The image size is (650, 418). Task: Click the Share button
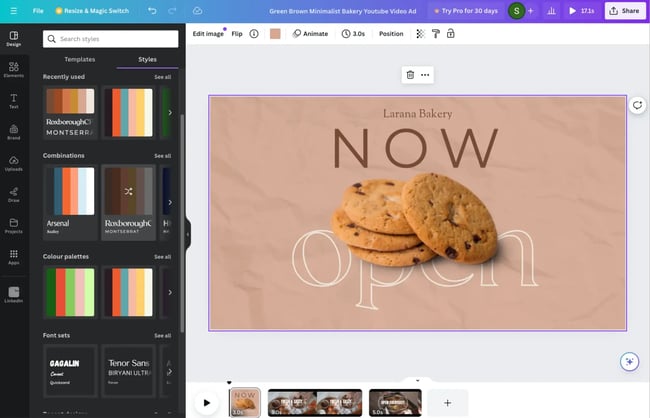[x=624, y=10]
